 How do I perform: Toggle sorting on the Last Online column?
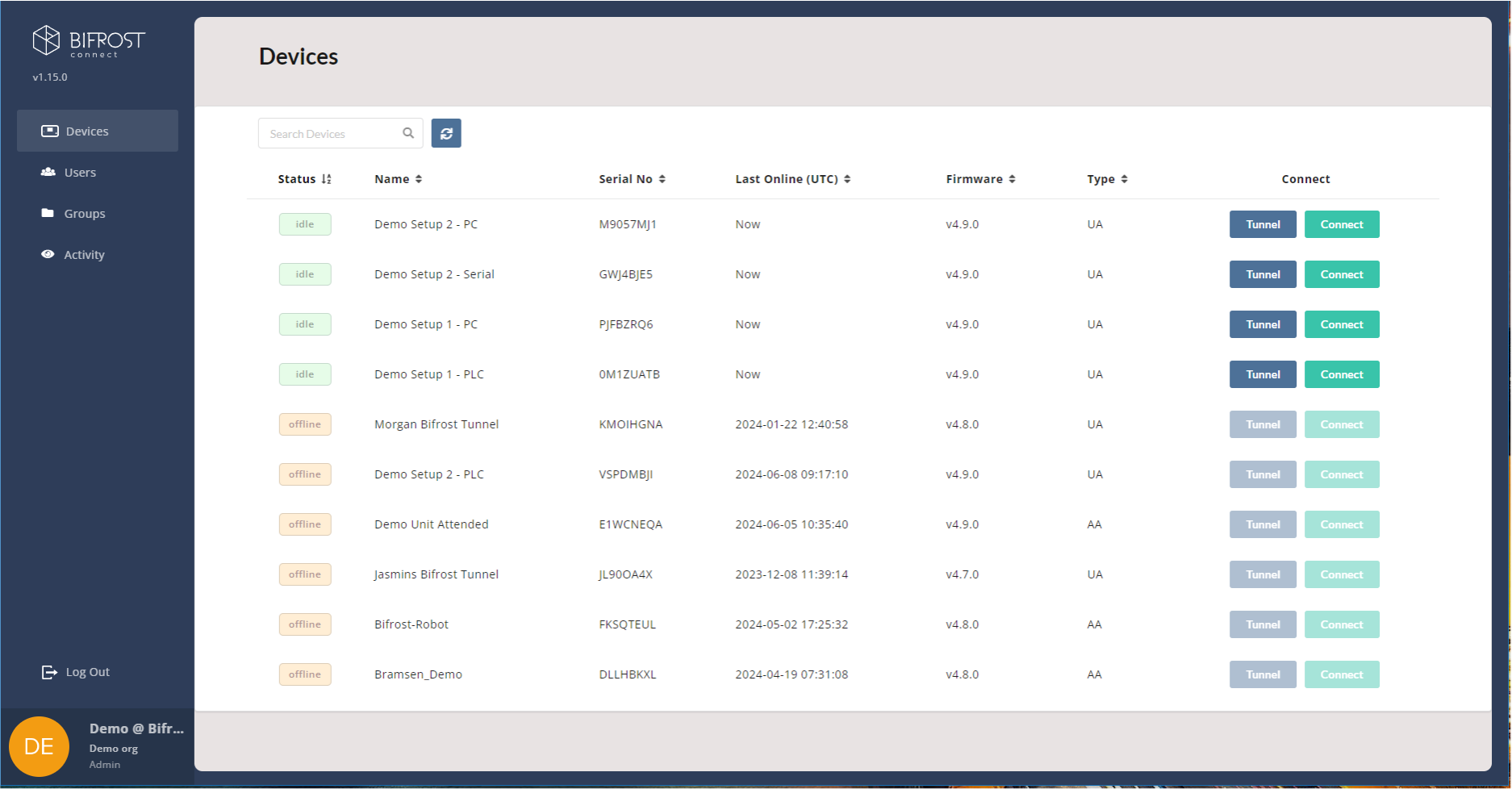coord(849,178)
